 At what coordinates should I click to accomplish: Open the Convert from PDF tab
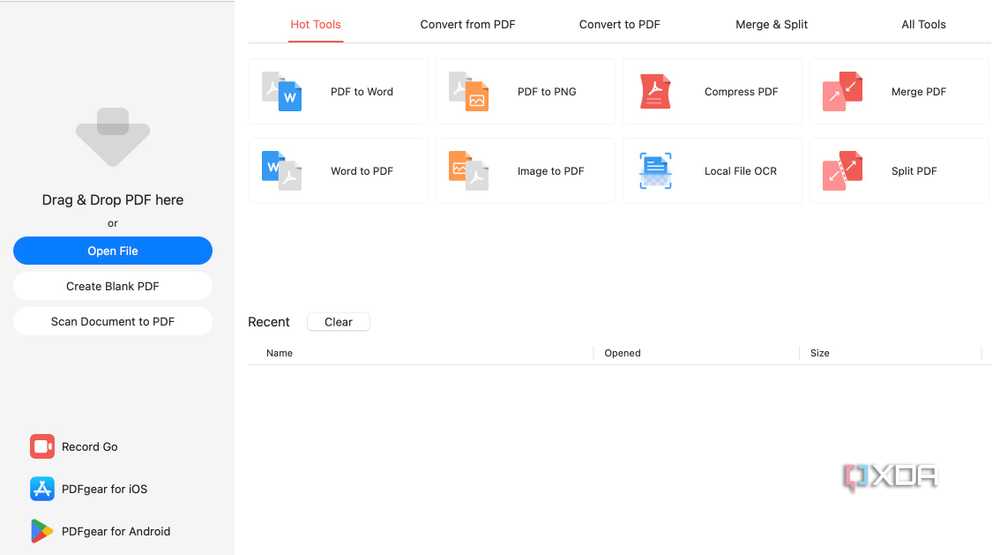[x=467, y=24]
